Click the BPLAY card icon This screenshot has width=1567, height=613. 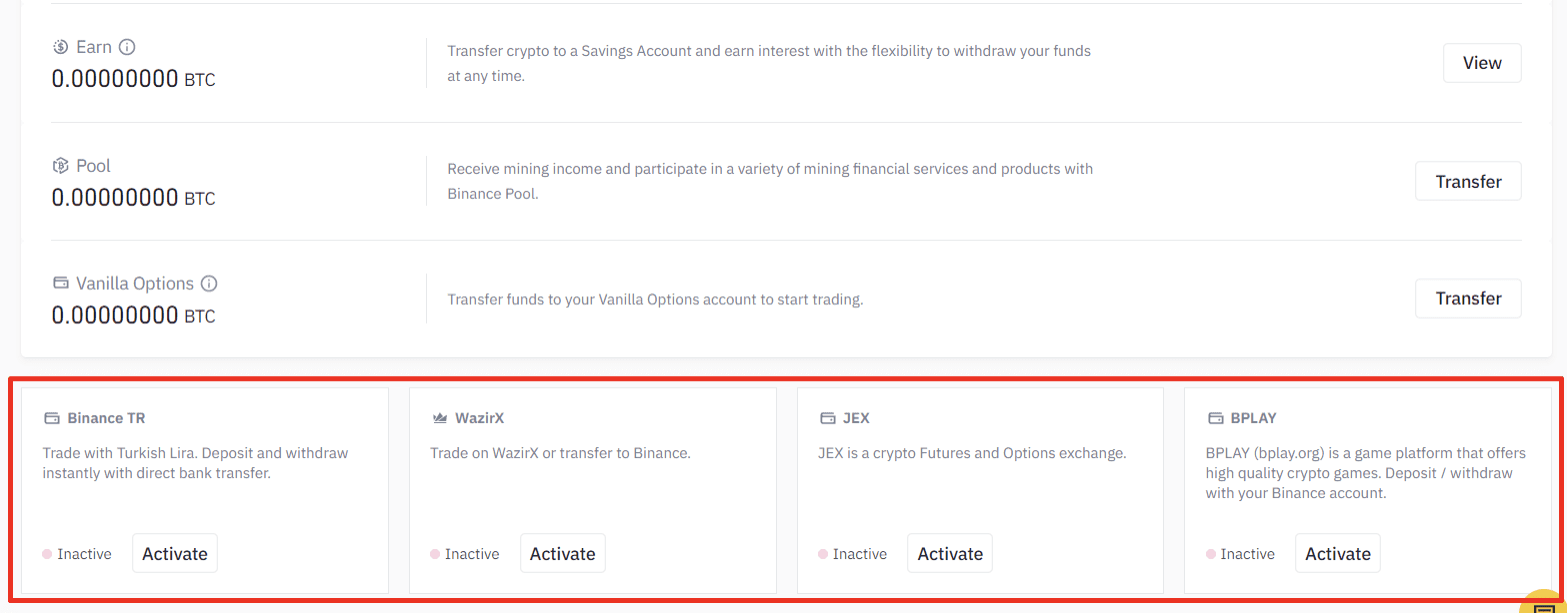tap(1215, 418)
